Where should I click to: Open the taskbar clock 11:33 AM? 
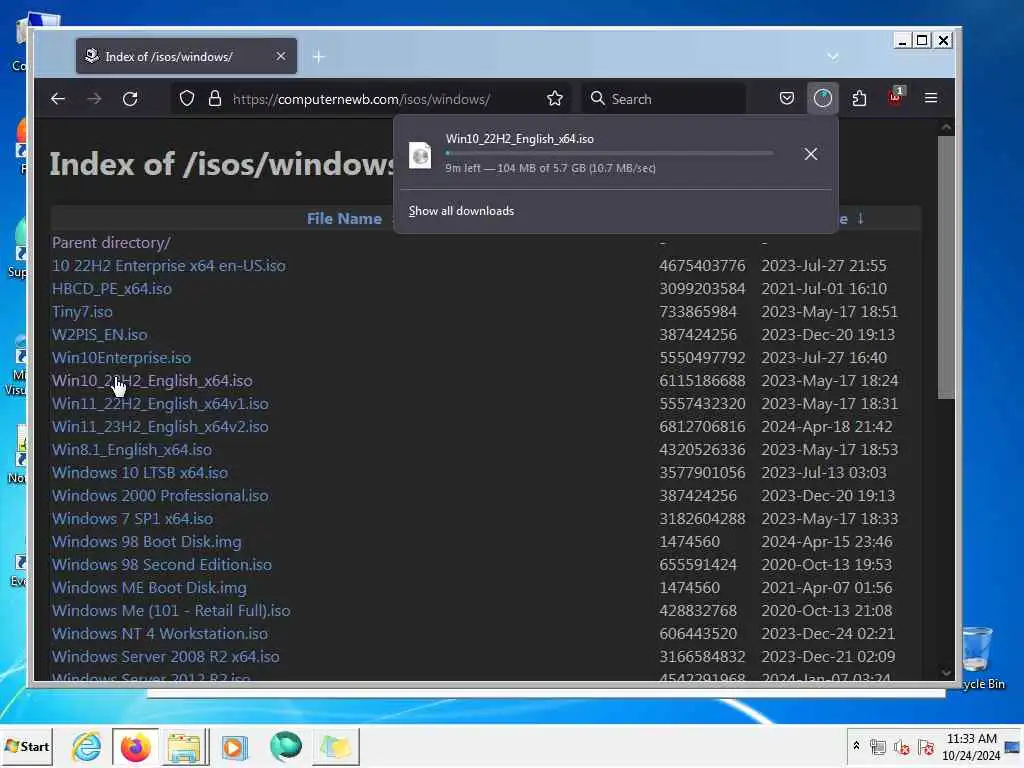click(970, 746)
